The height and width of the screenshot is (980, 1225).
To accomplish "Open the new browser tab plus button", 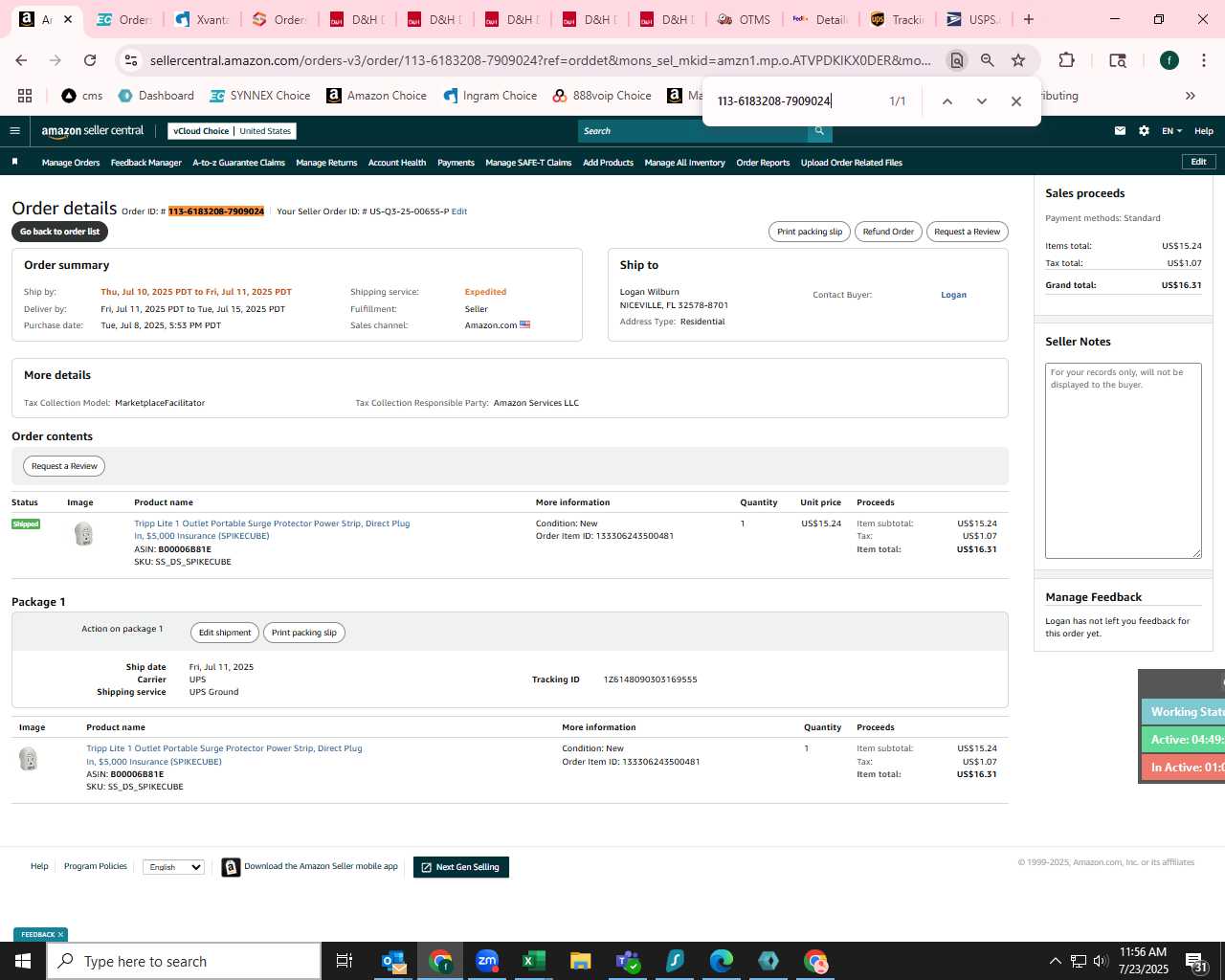I will 1029,19.
